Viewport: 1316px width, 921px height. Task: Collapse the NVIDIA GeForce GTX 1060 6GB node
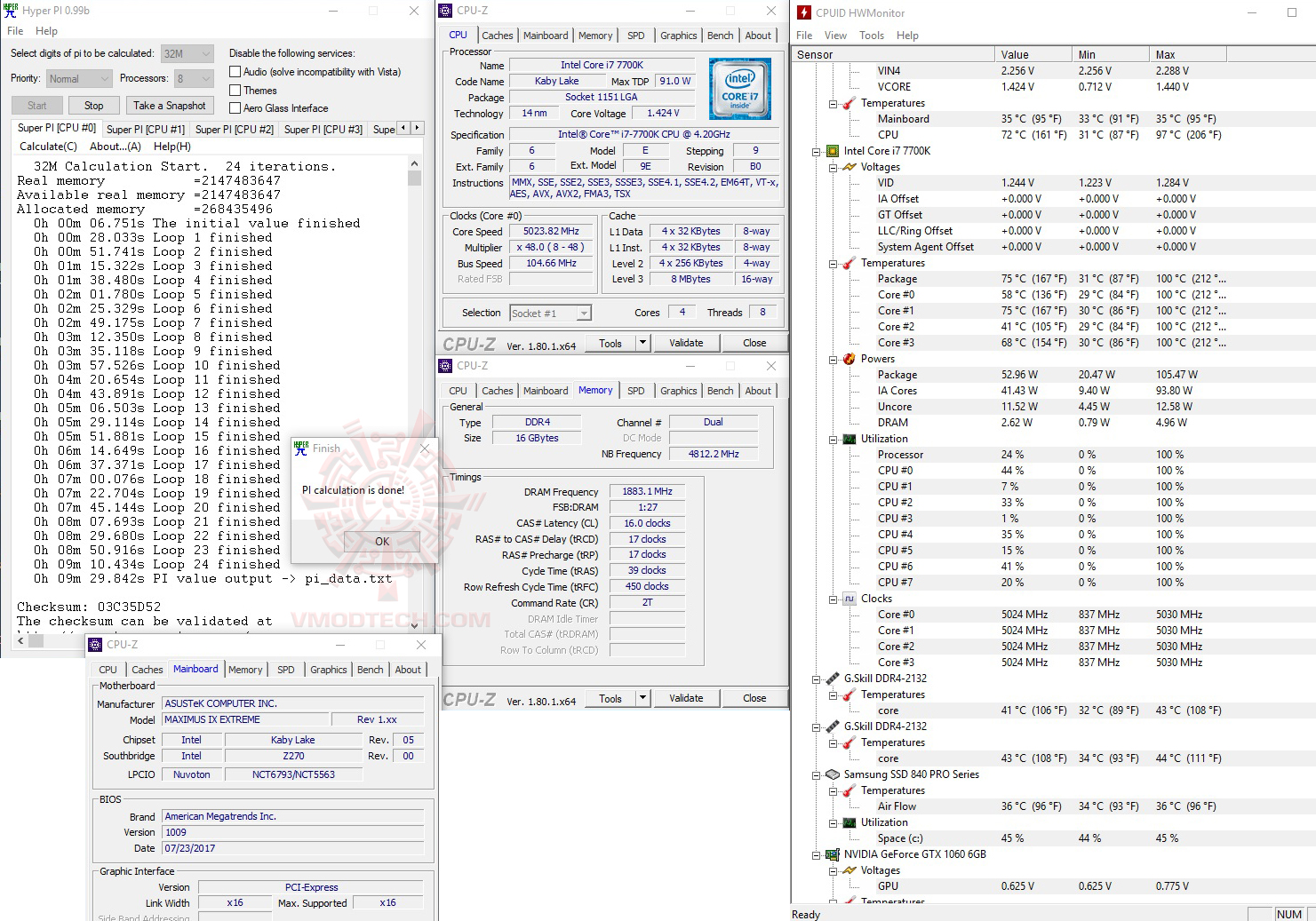click(x=816, y=854)
